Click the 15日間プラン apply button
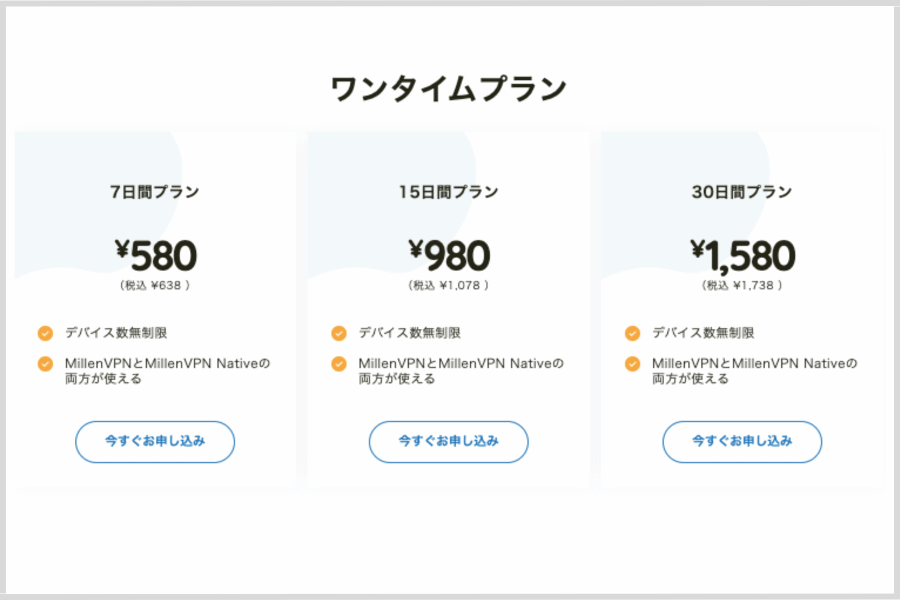900x600 pixels. [x=448, y=442]
